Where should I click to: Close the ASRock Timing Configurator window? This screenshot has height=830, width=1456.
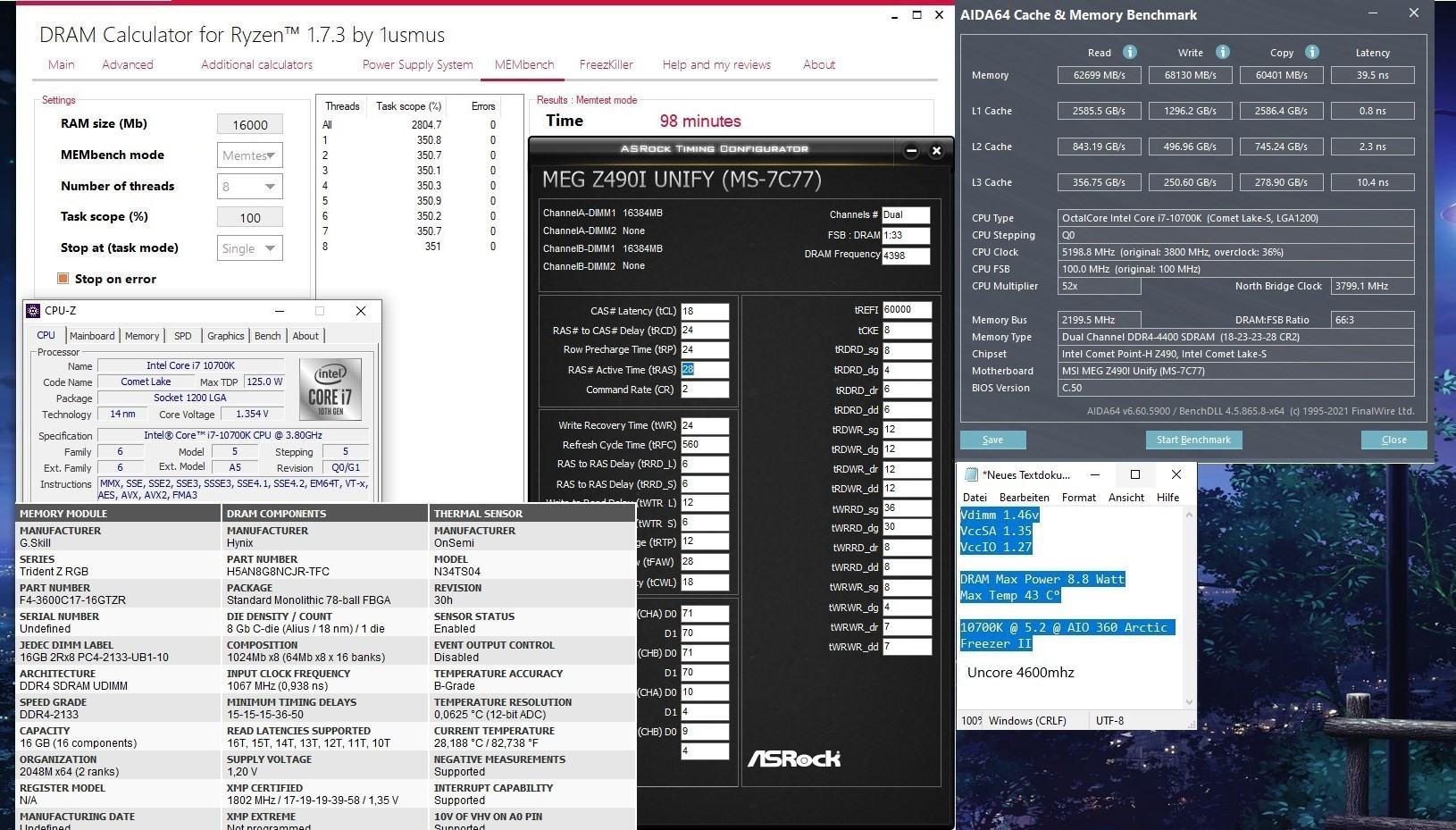(x=936, y=151)
